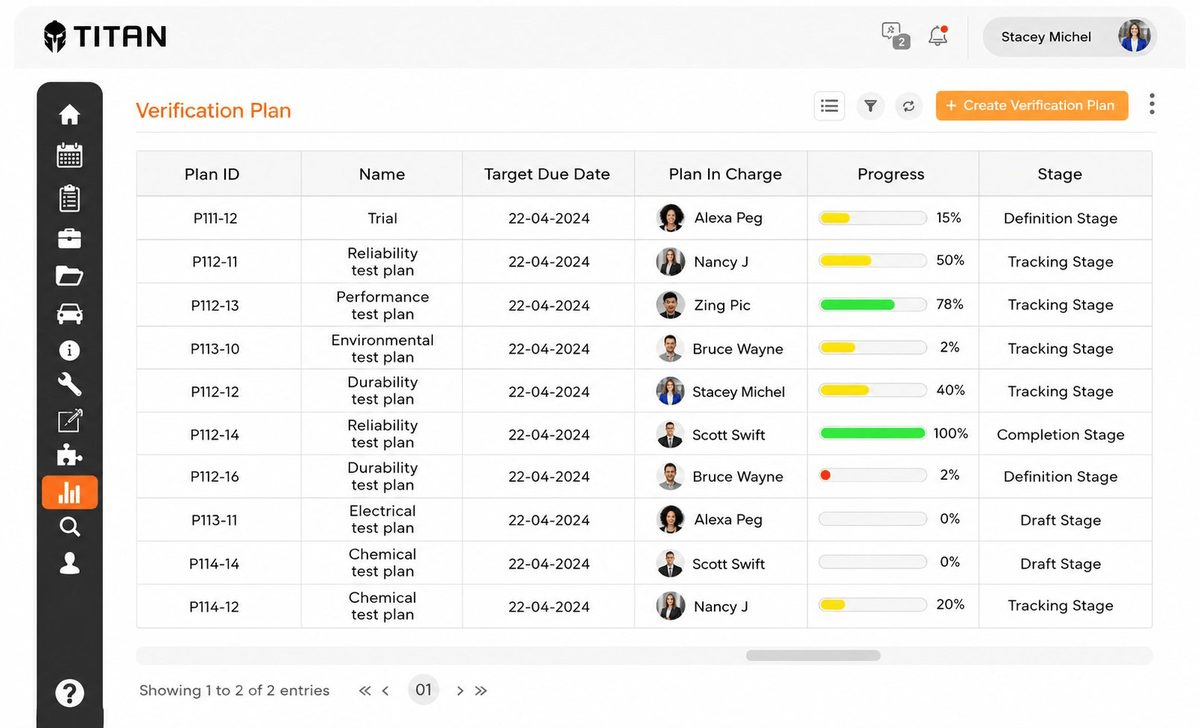Viewport: 1200px width, 728px height.
Task: Click Electrical test plan name
Action: click(382, 519)
